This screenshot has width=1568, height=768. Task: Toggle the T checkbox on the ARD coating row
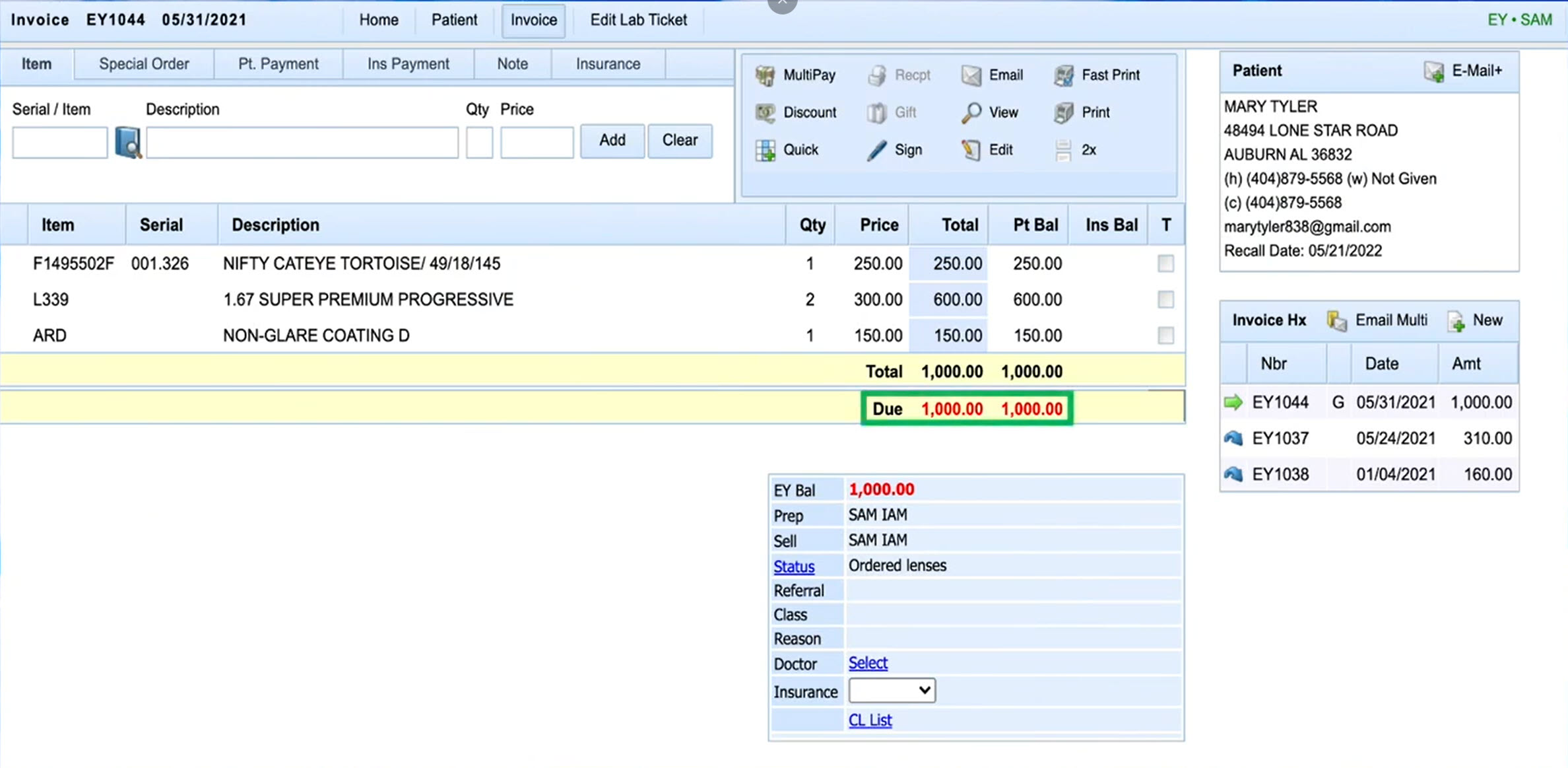[1165, 335]
